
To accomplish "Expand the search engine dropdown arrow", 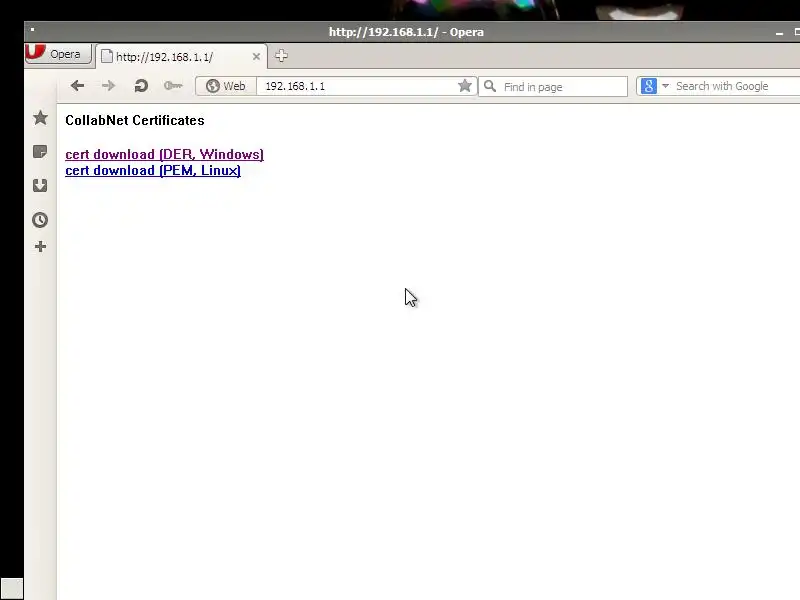I will [x=665, y=86].
